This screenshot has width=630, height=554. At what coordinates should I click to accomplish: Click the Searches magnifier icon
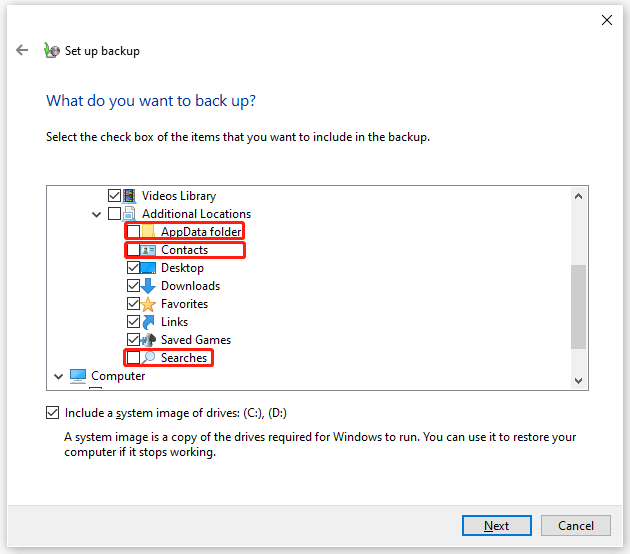coord(150,358)
